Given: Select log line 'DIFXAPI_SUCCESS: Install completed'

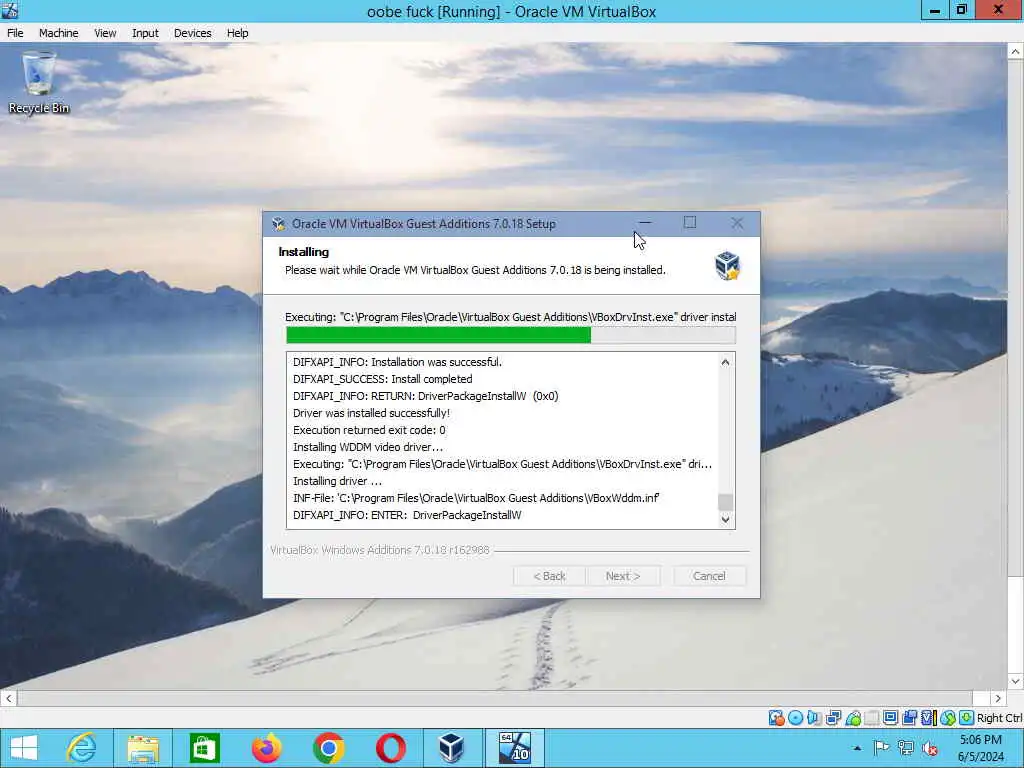Looking at the screenshot, I should point(382,379).
